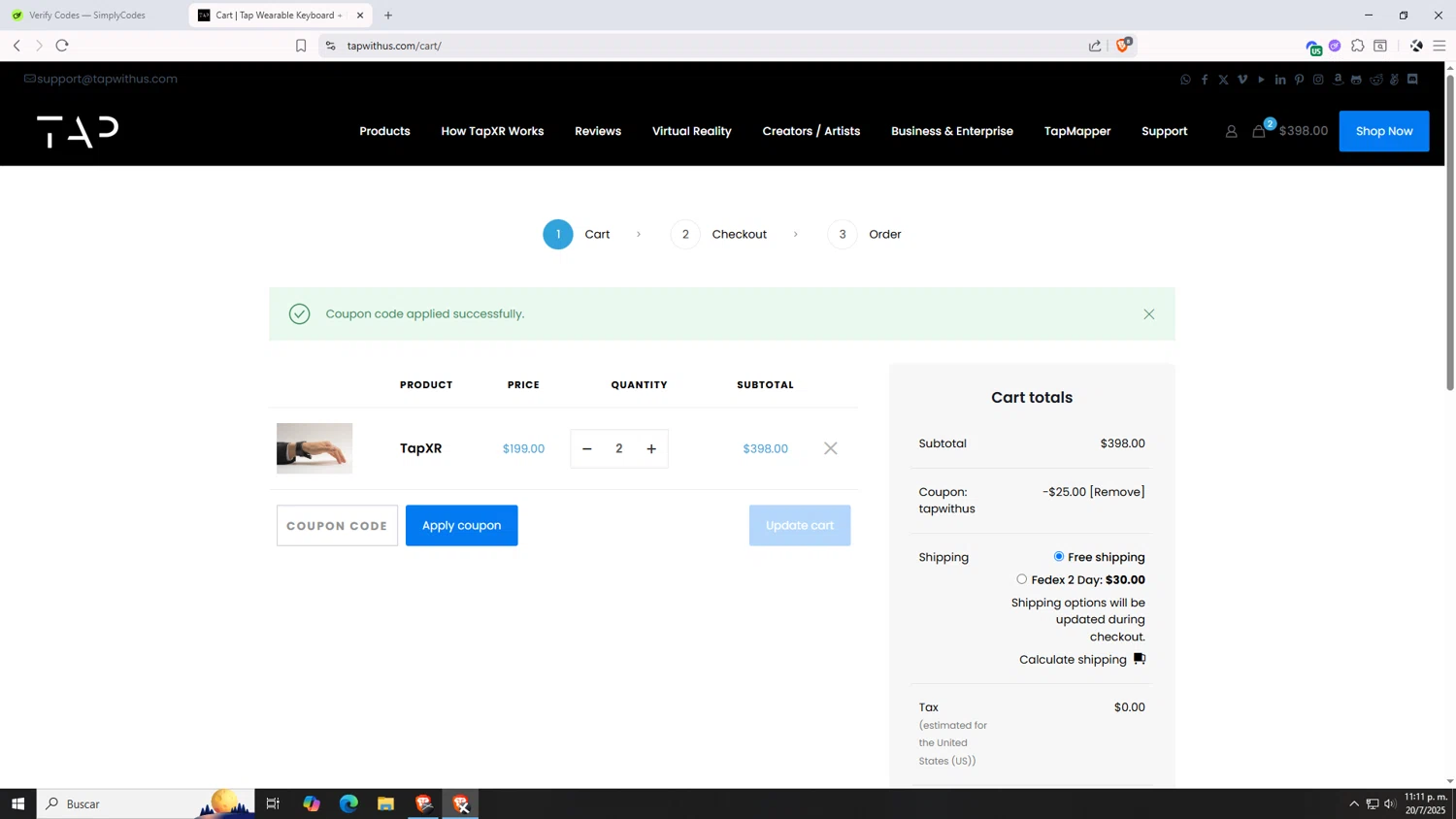Click the user account icon
This screenshot has height=819, width=1456.
(1231, 131)
